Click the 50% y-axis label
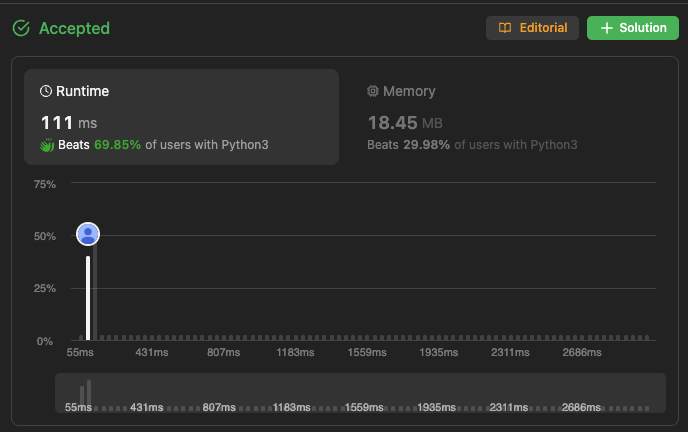Screen dimensions: 688x432 click(x=45, y=236)
